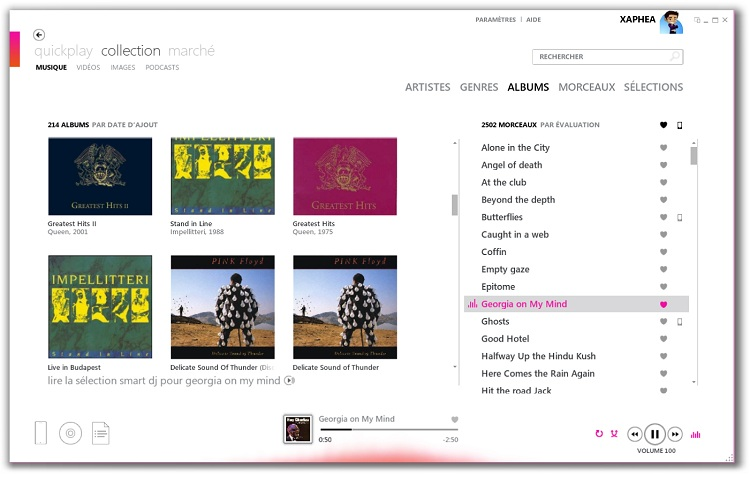Image resolution: width=750 pixels, height=478 pixels.
Task: Toggle heart rating for Good Hotel
Action: coord(663,339)
